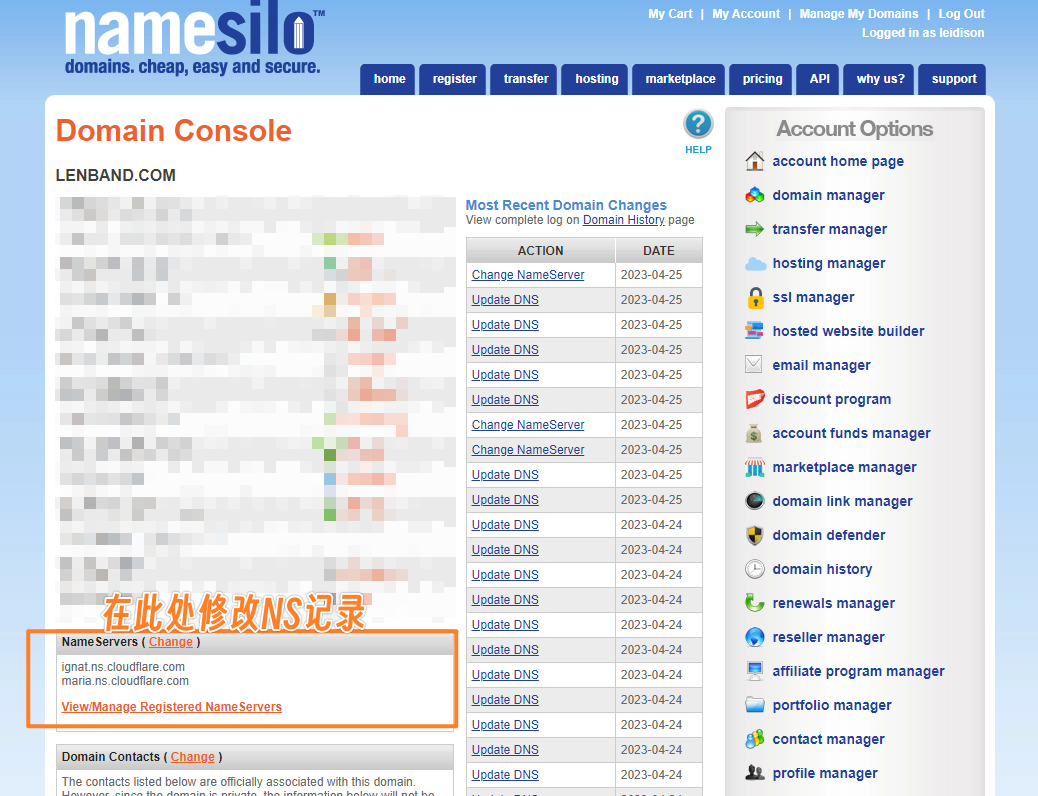Click the money bag account funds icon

[x=754, y=433]
